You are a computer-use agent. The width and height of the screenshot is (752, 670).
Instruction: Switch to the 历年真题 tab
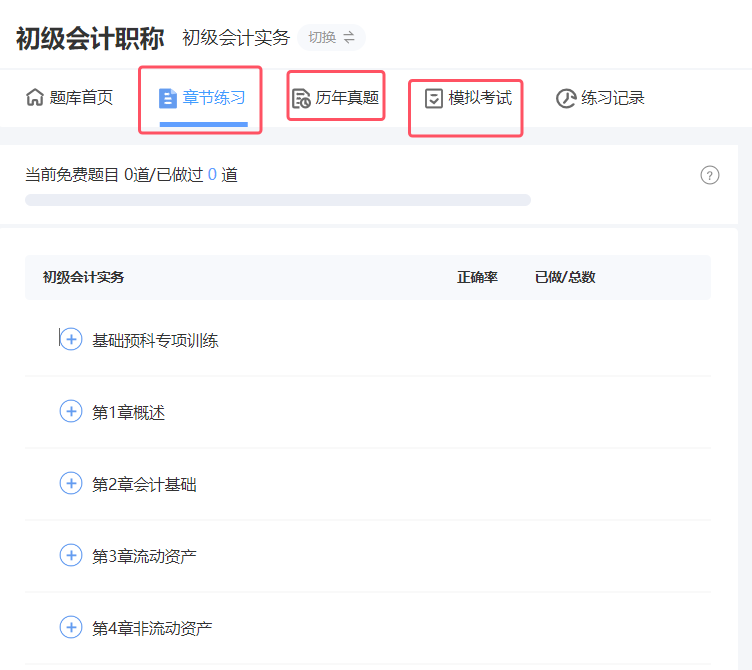347,98
